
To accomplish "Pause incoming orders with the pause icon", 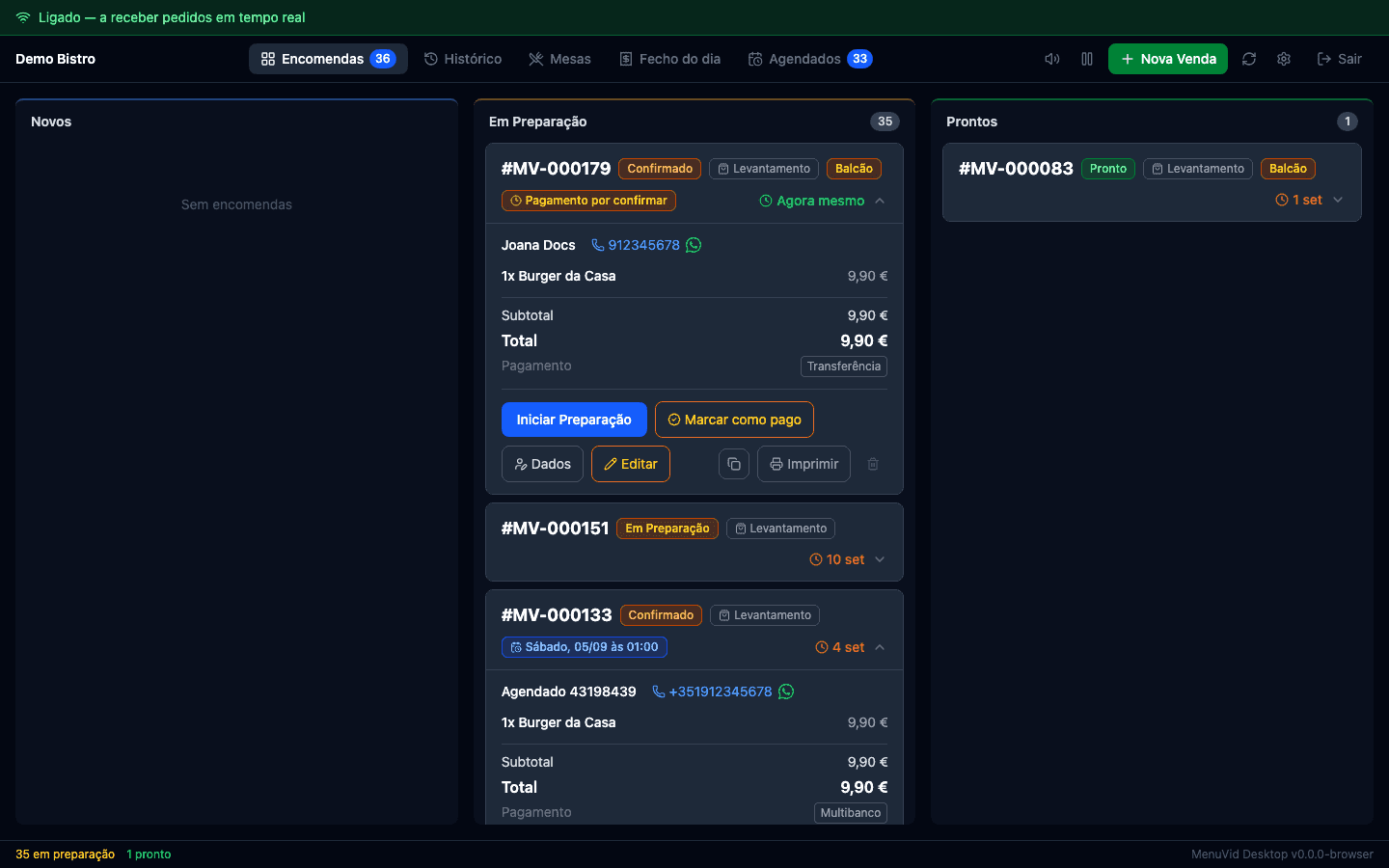I will click(1087, 59).
